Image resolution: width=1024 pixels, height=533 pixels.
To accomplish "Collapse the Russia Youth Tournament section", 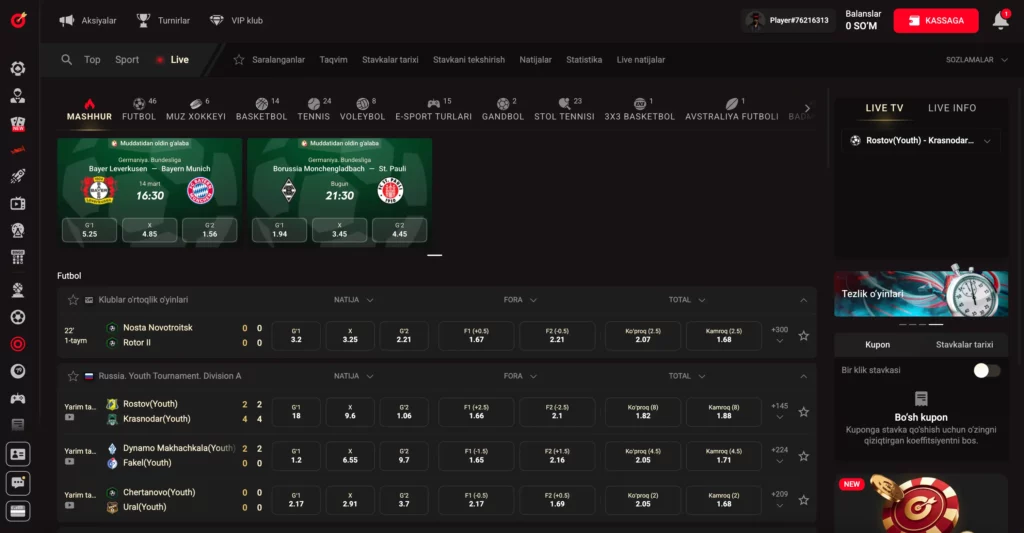I will (804, 376).
